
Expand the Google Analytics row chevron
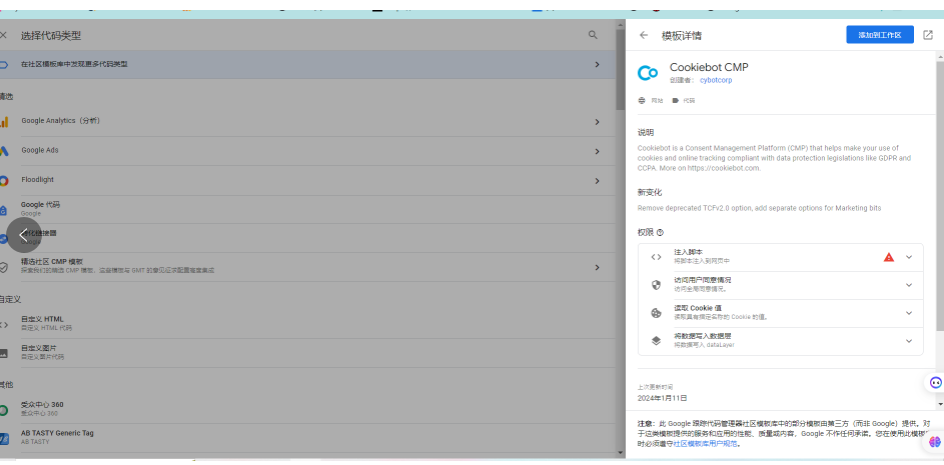coord(597,122)
